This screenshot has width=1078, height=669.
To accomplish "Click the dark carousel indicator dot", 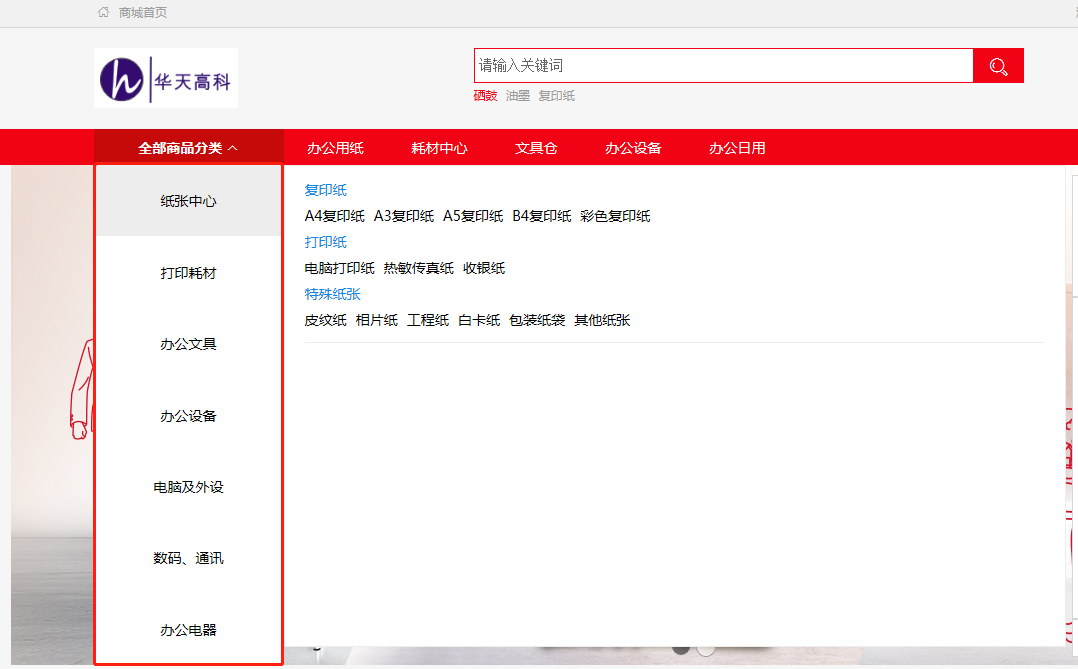I will [x=681, y=649].
